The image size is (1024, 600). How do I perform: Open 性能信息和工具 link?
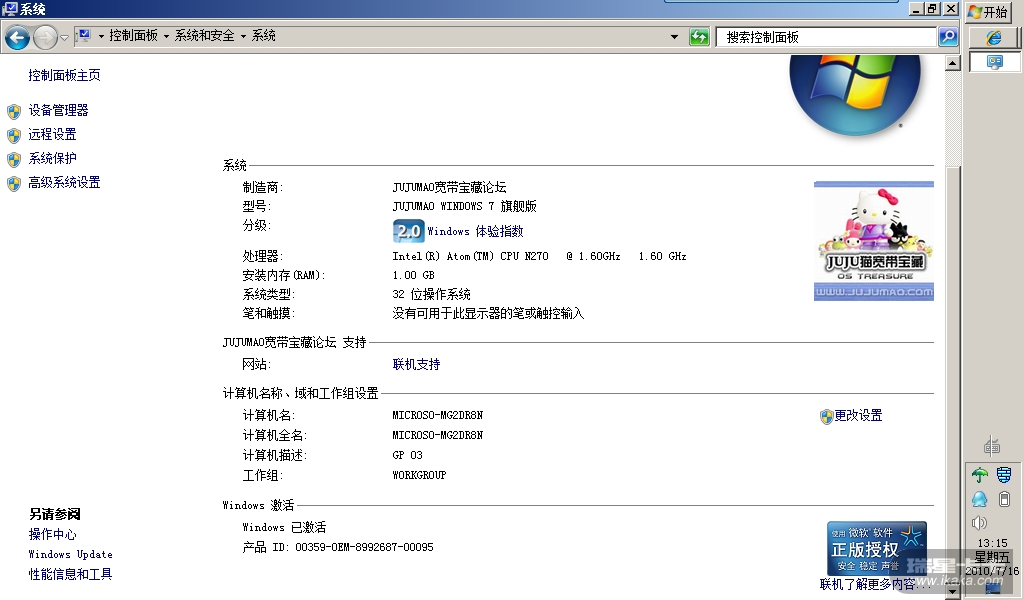(70, 574)
